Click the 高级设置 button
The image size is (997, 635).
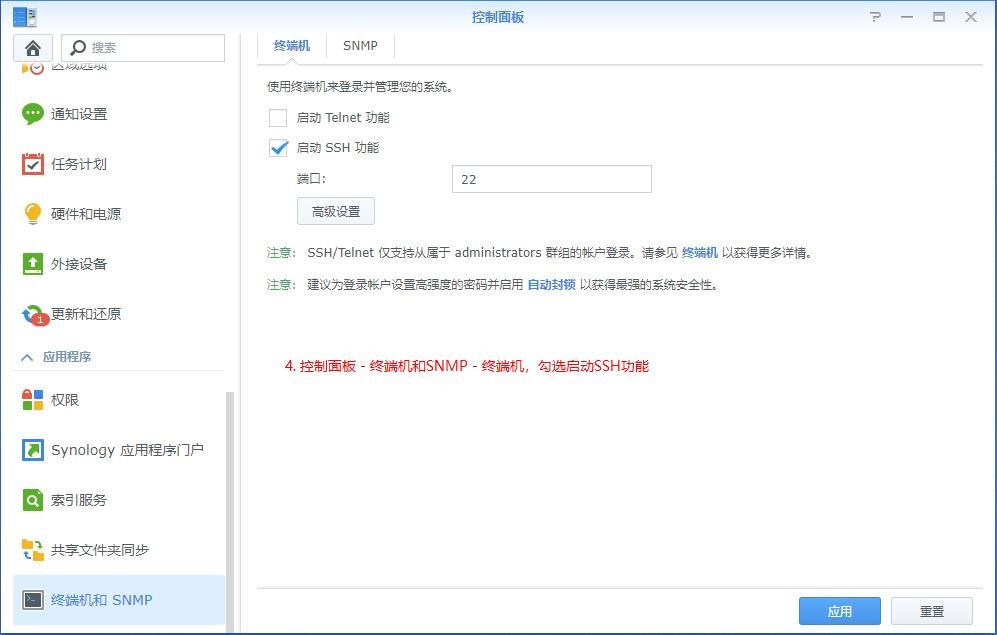tap(335, 211)
